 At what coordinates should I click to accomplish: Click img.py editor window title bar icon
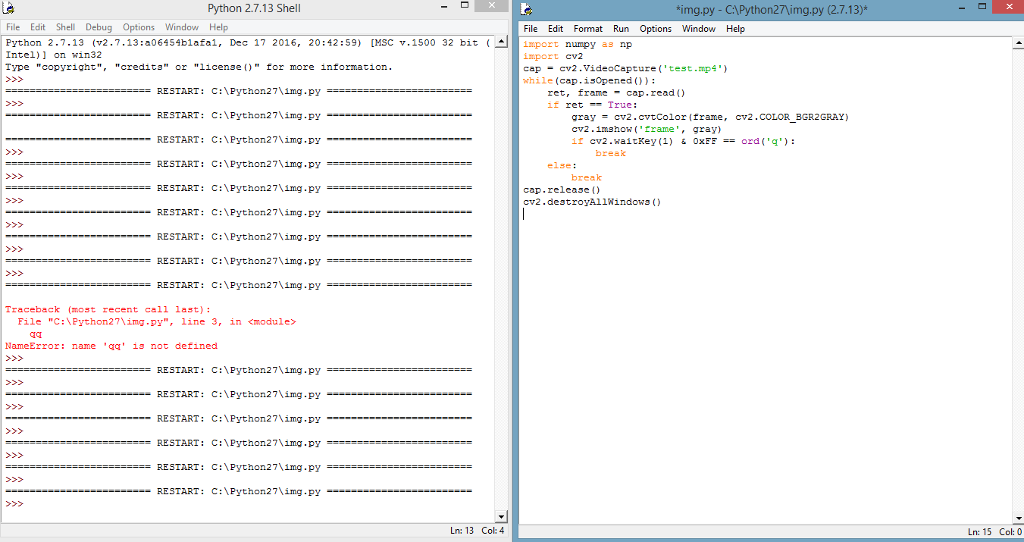(526, 9)
